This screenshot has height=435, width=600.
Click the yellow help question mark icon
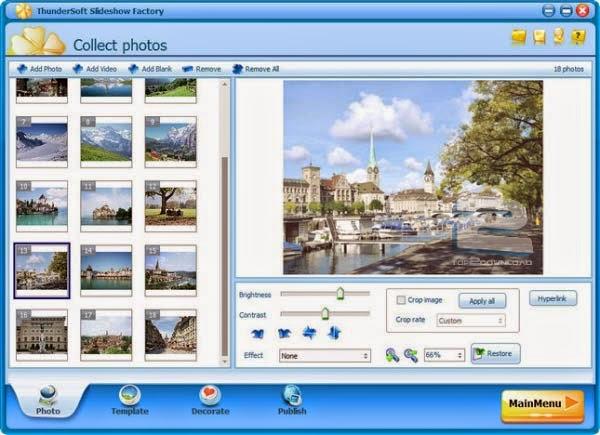tap(578, 37)
